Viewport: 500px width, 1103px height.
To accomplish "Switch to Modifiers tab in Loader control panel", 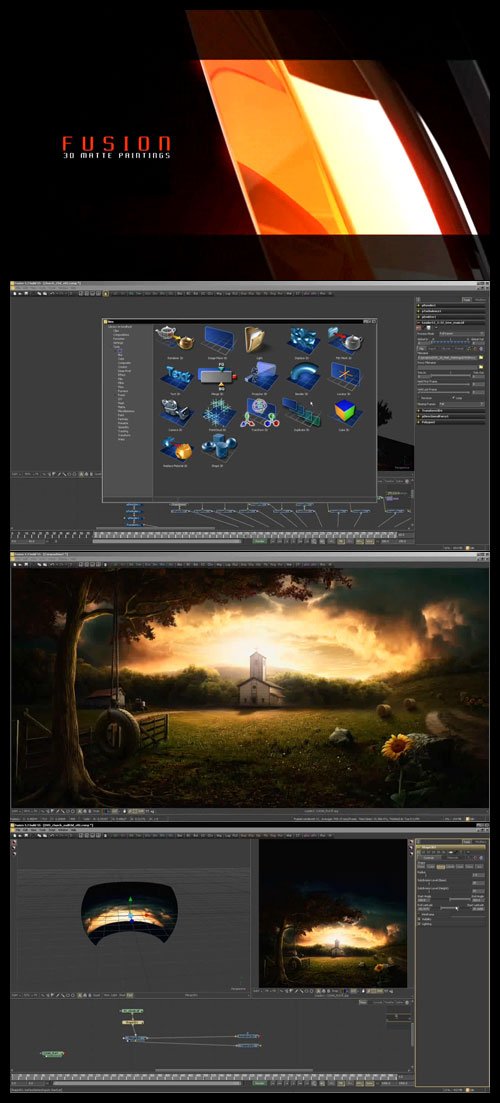I will [480, 300].
